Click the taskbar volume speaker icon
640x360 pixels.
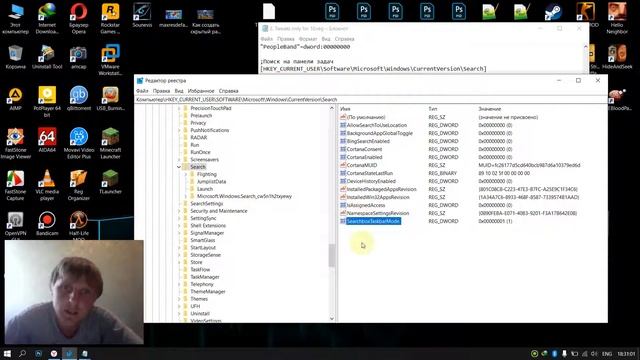click(594, 354)
